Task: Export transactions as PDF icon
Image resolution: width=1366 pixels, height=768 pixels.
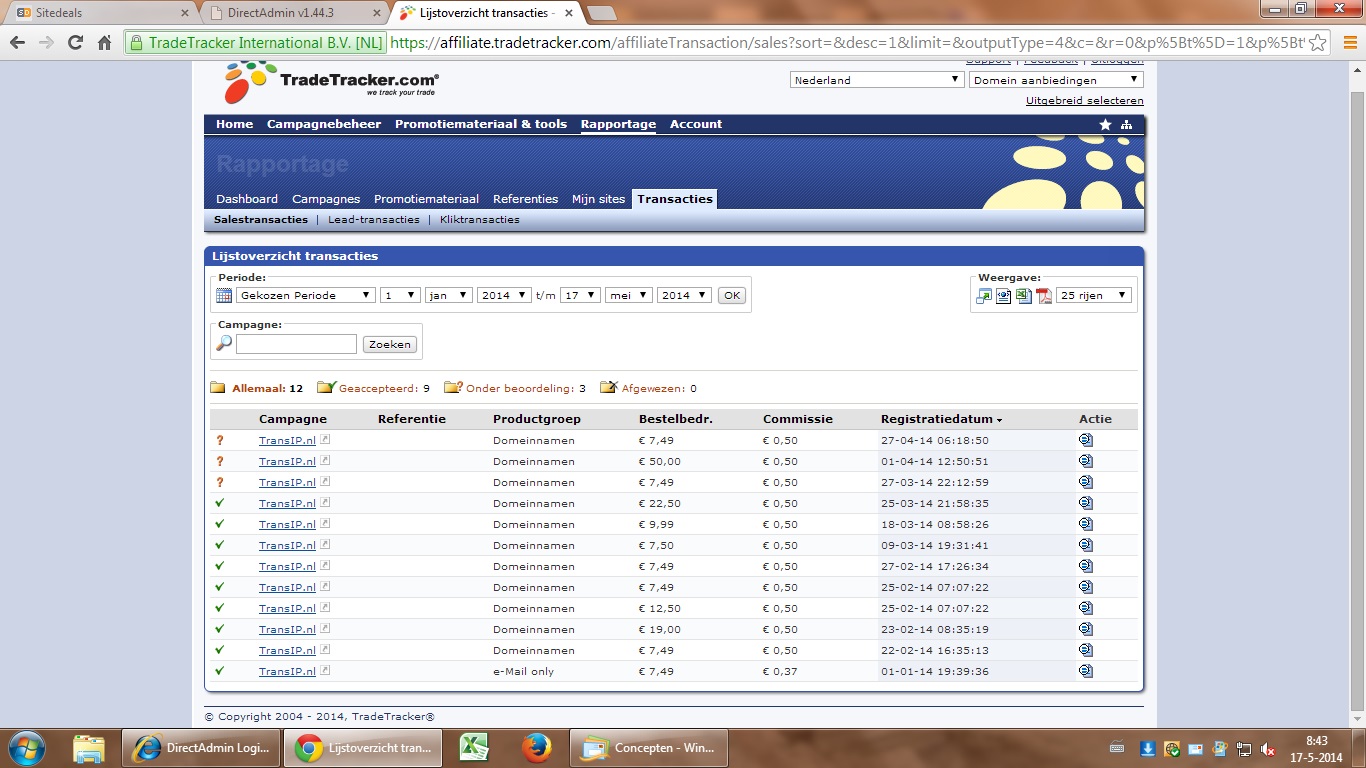Action: pos(1044,296)
